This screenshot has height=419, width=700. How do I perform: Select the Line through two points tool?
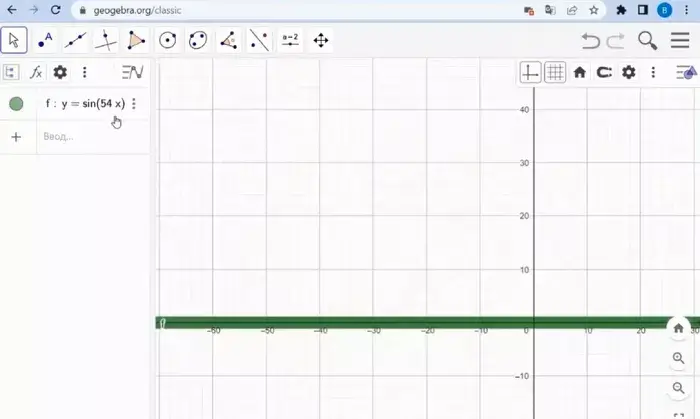click(x=75, y=40)
